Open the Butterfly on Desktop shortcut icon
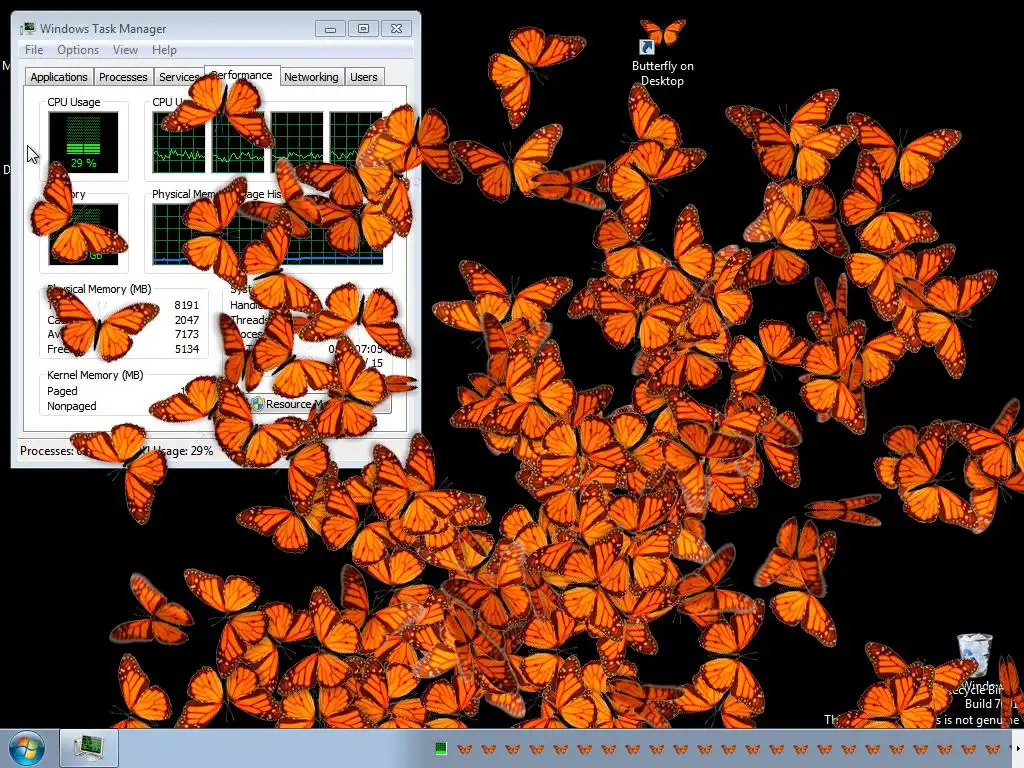 pos(662,54)
